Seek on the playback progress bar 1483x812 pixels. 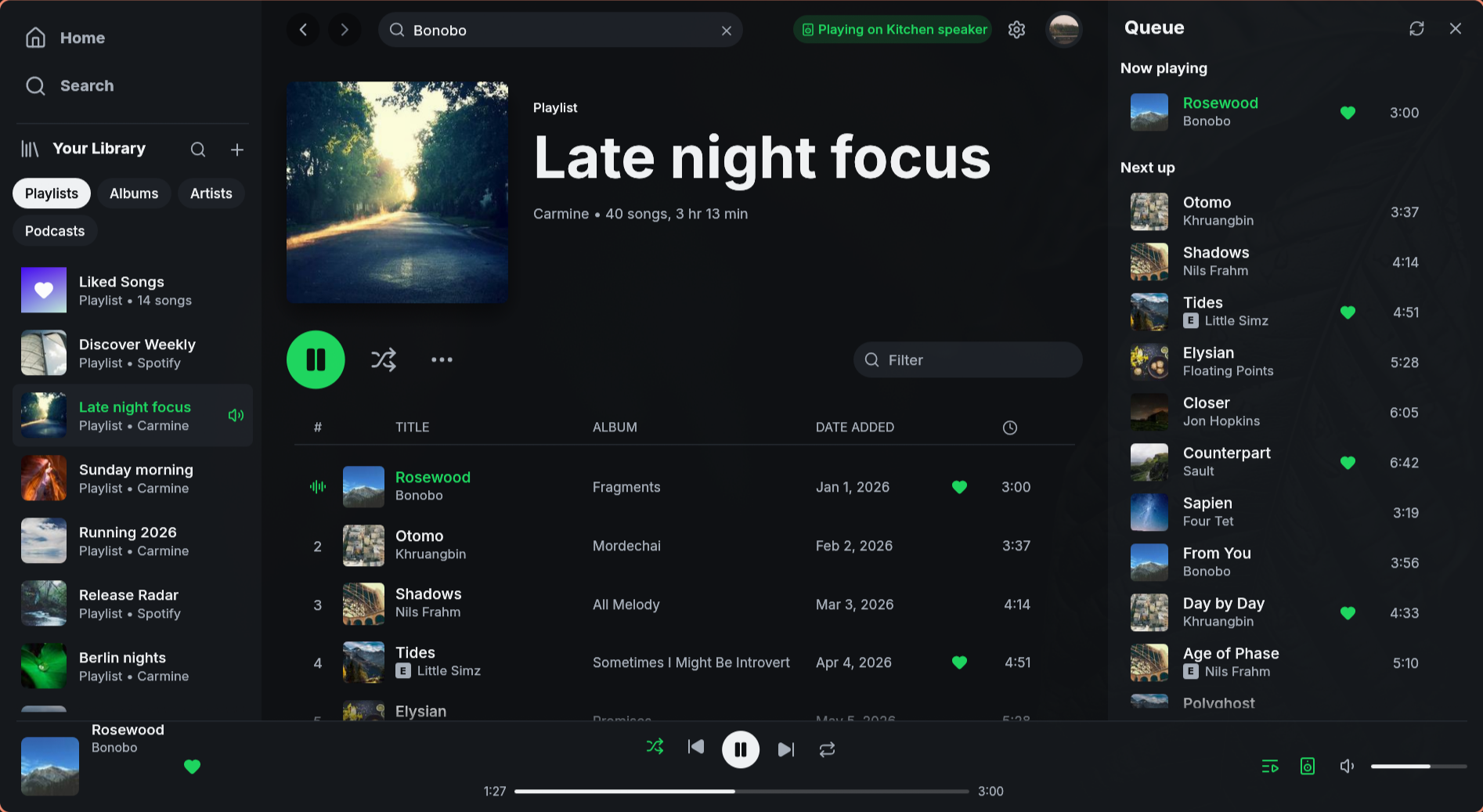click(x=741, y=791)
